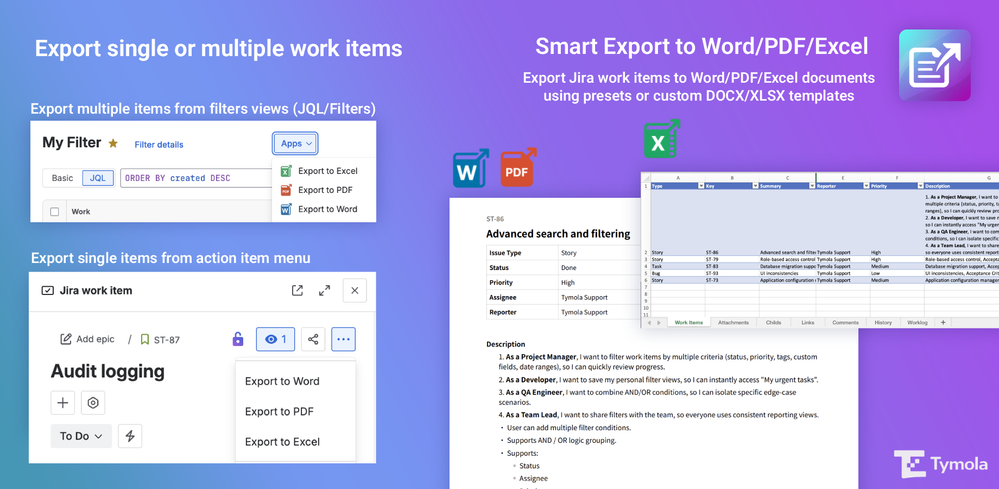Switch to the History sheet tab
Image resolution: width=999 pixels, height=489 pixels.
click(883, 322)
